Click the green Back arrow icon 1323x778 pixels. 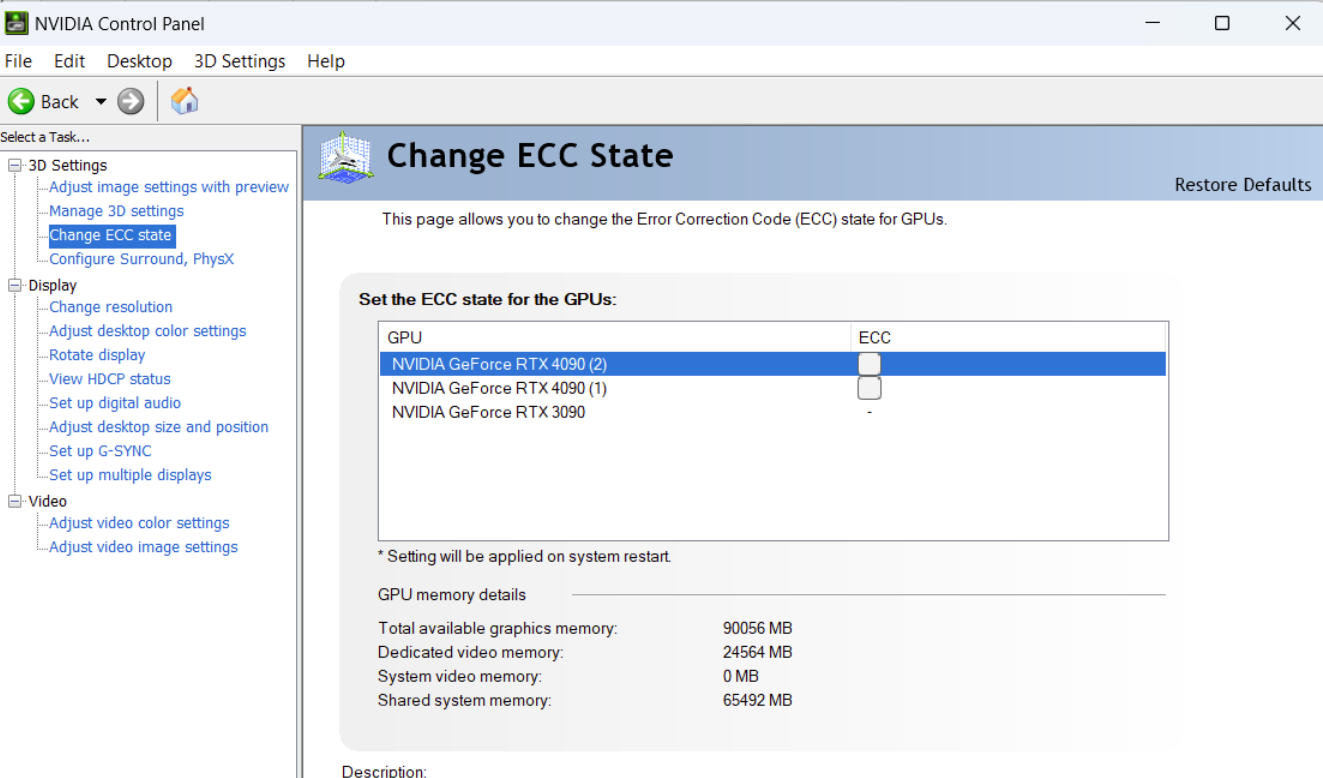tap(21, 101)
